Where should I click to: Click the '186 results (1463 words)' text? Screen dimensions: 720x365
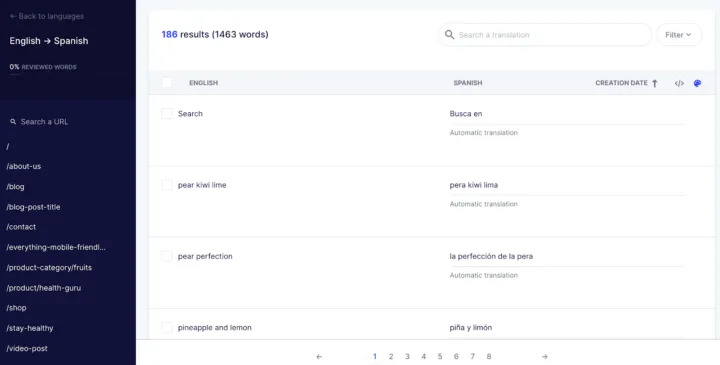click(215, 34)
